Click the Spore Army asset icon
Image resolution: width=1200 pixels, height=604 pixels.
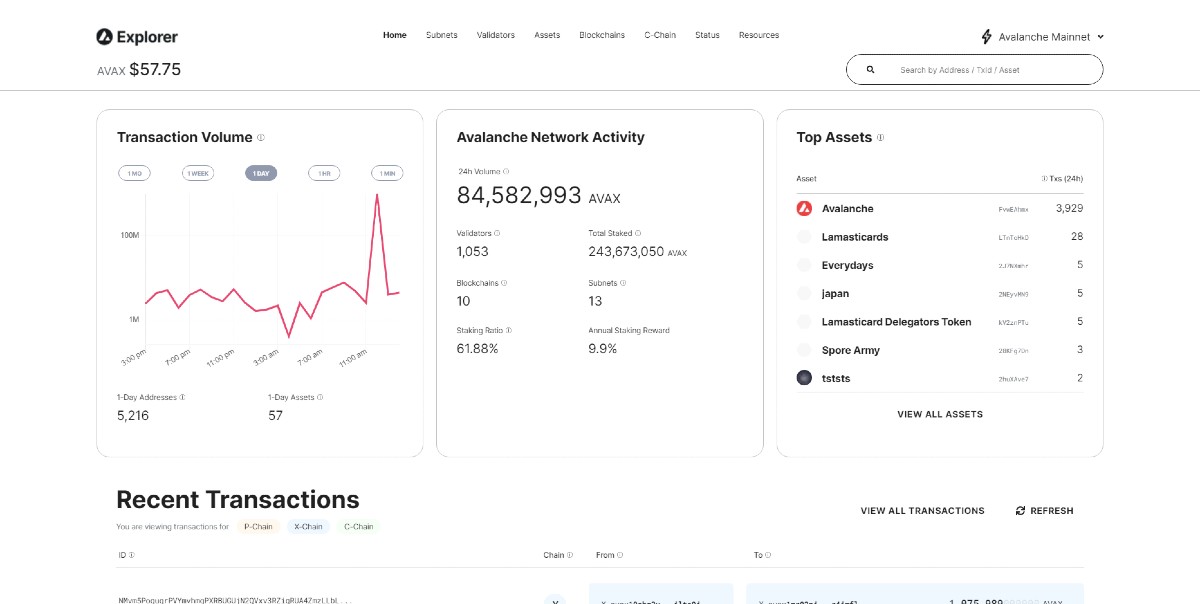click(x=804, y=350)
